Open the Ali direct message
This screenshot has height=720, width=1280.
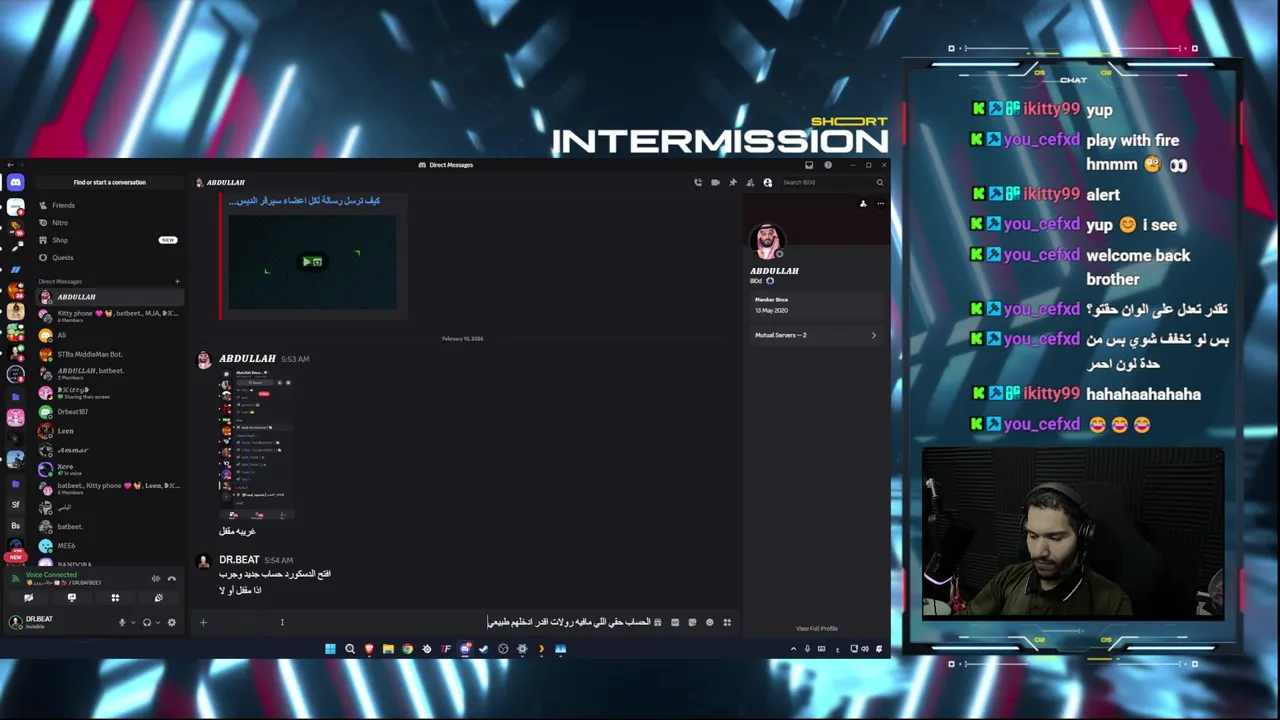109,335
